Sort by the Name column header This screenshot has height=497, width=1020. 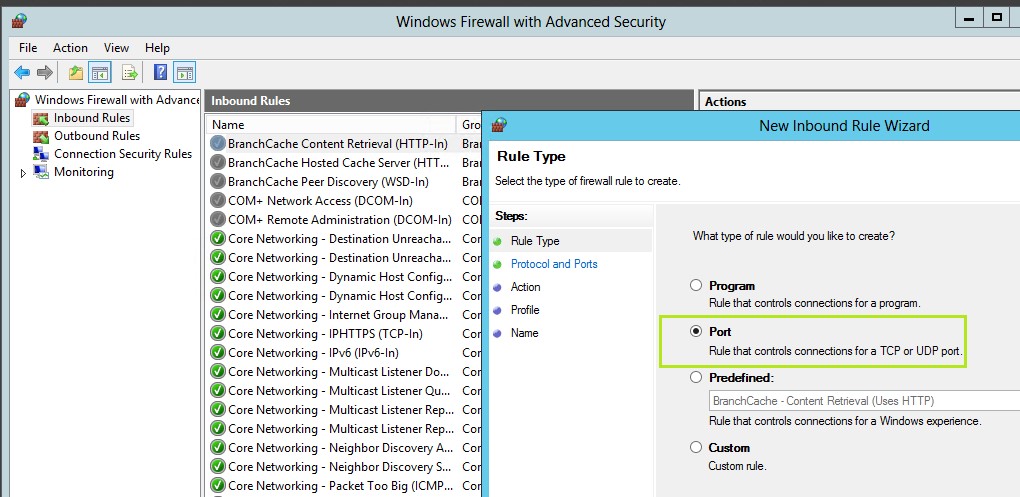pyautogui.click(x=332, y=124)
